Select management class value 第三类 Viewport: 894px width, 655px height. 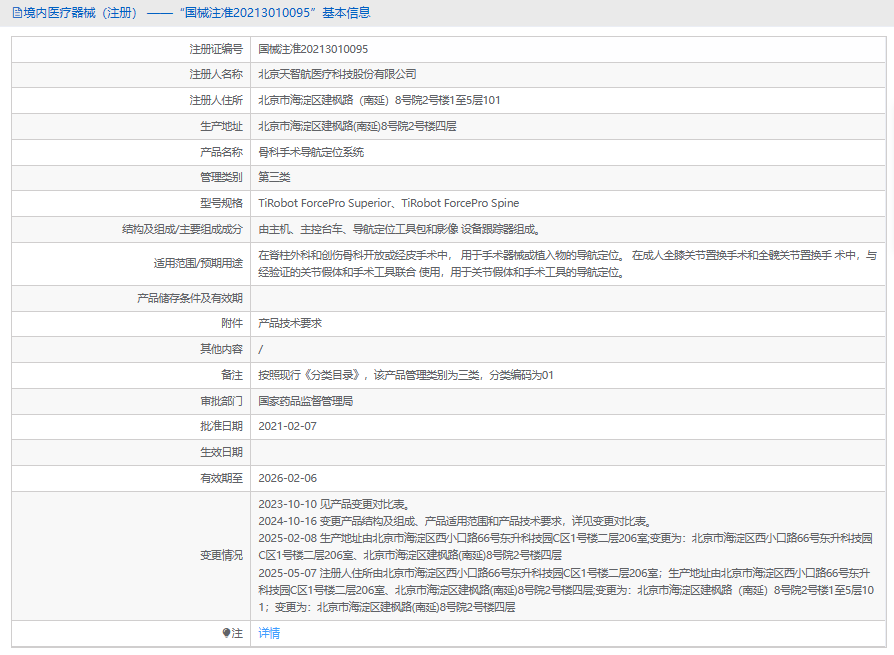point(274,177)
